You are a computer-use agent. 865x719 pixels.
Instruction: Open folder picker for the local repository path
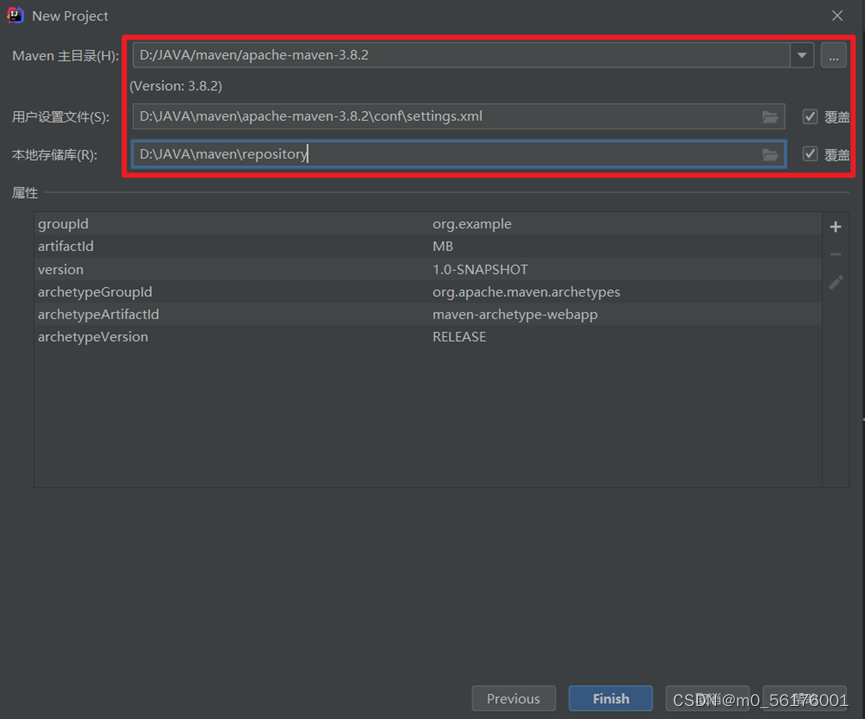[770, 154]
